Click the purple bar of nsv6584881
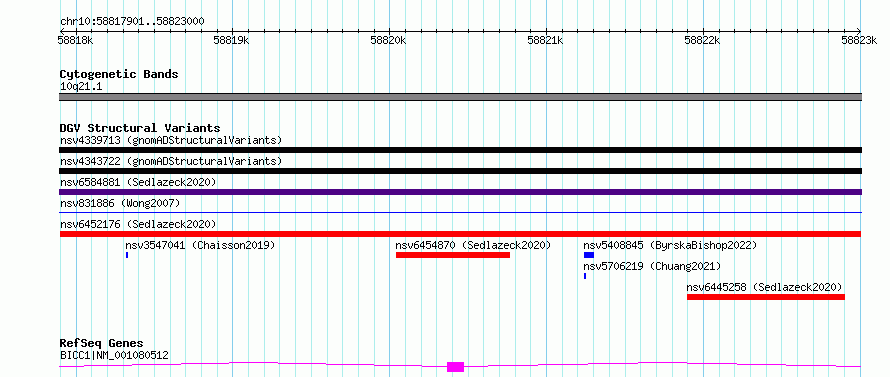 (460, 192)
